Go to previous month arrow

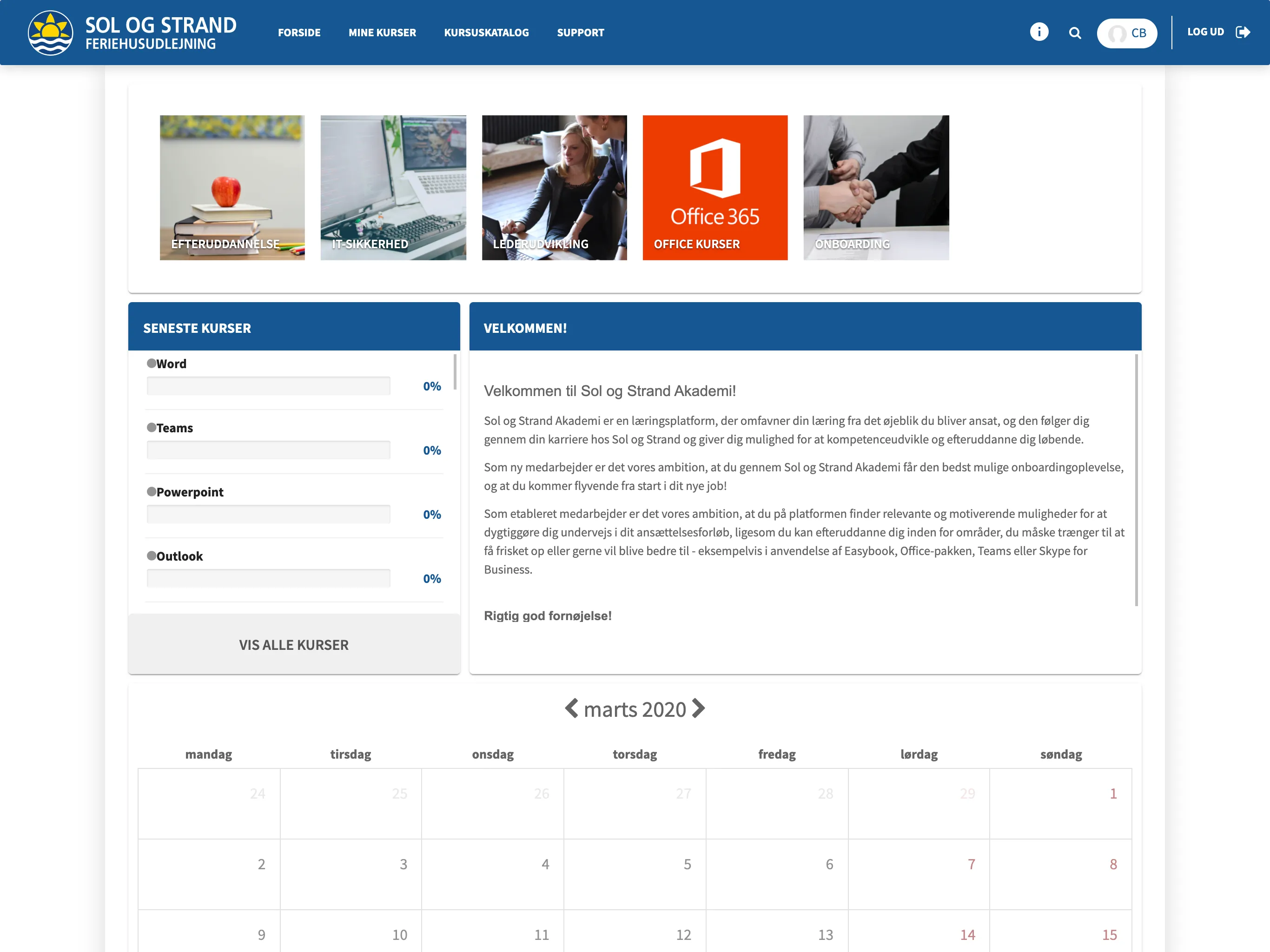pyautogui.click(x=571, y=708)
